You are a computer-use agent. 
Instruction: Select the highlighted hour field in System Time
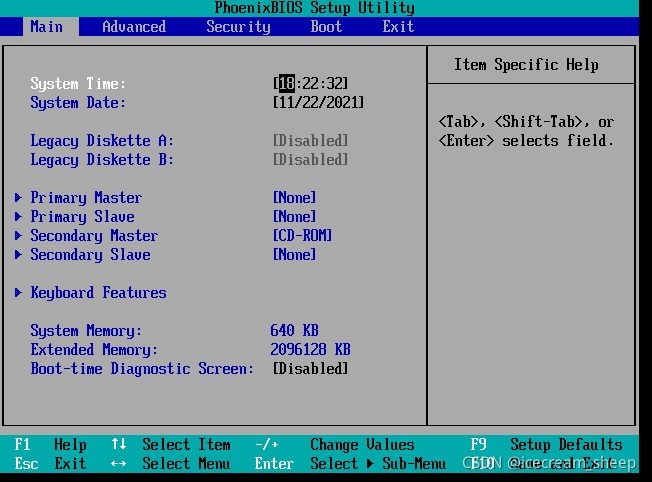click(287, 84)
